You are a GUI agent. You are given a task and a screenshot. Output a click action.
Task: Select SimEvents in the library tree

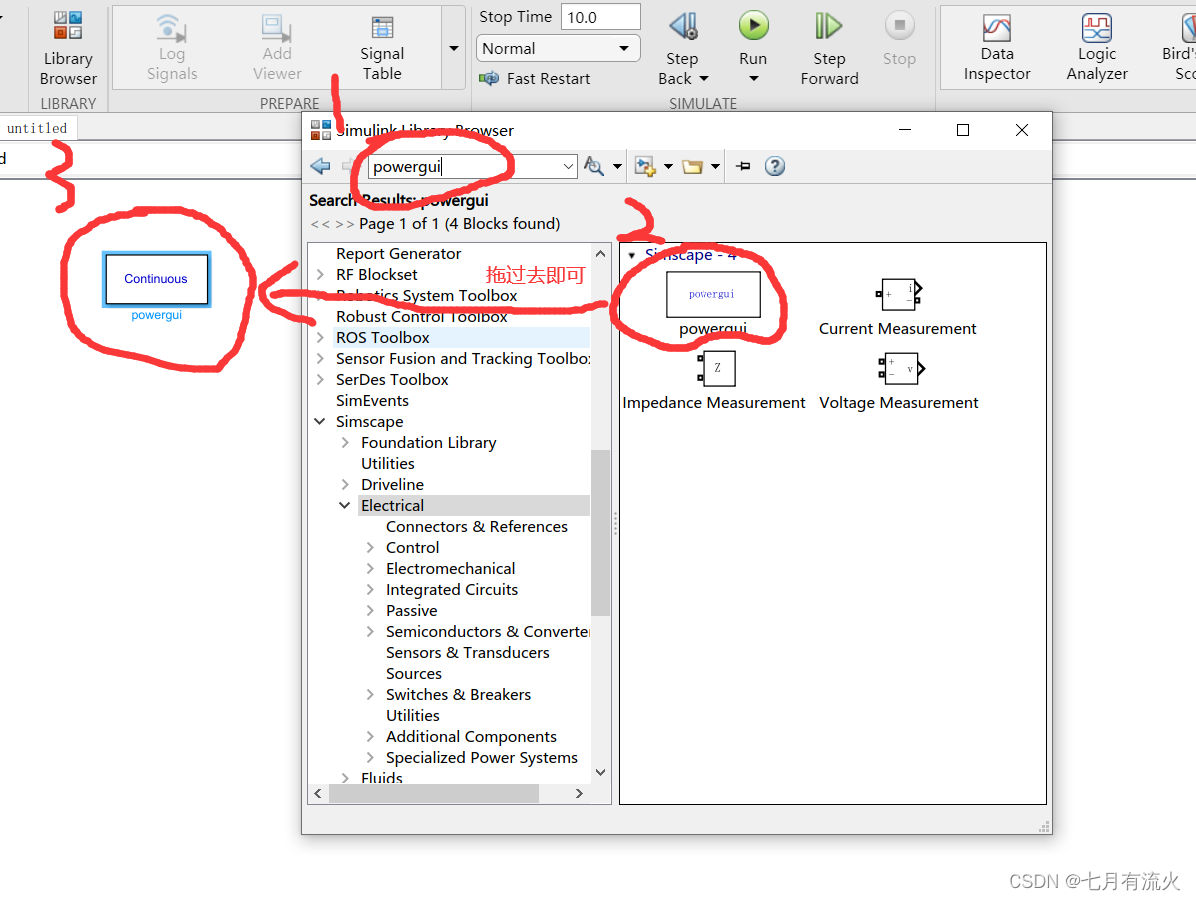[x=372, y=400]
